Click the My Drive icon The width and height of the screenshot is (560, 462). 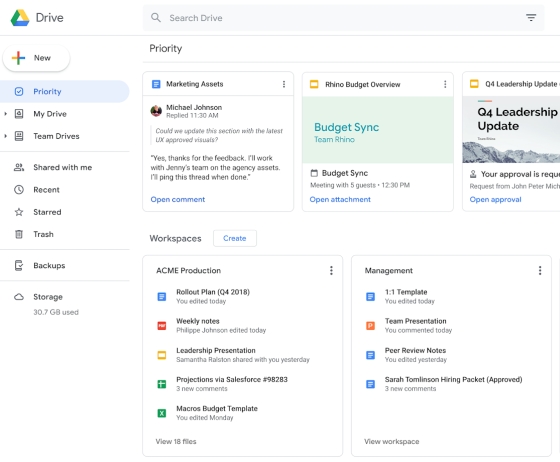(x=19, y=114)
